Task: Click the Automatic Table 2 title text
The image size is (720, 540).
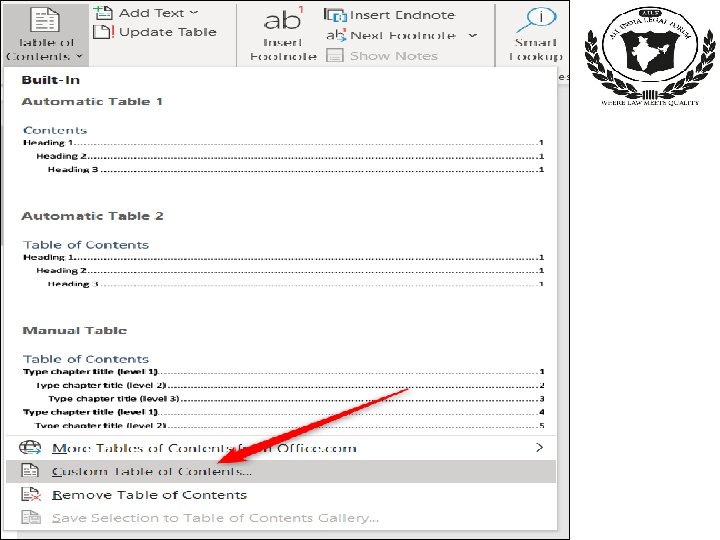Action: click(x=92, y=216)
